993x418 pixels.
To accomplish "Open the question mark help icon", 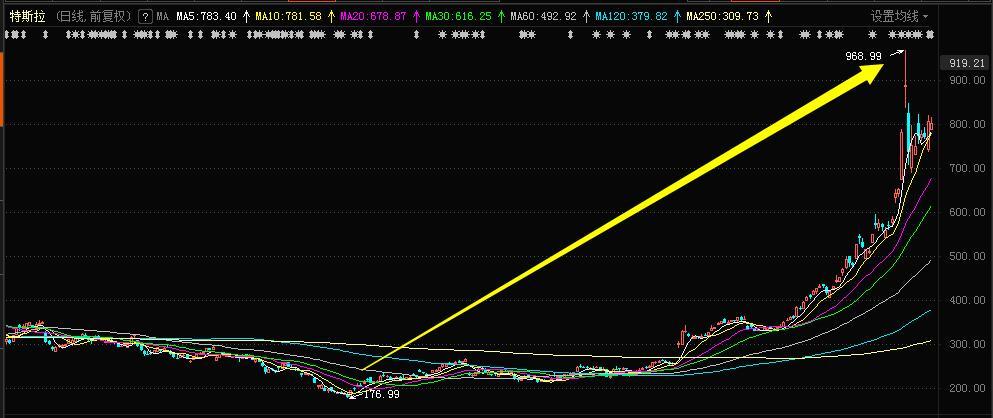I will click(145, 16).
